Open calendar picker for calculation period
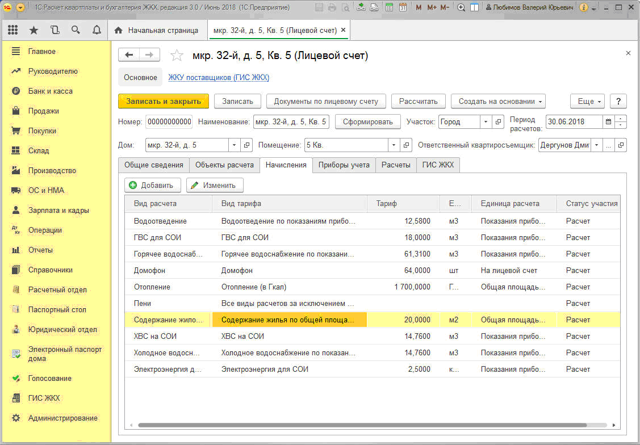The height and width of the screenshot is (445, 640). point(608,122)
